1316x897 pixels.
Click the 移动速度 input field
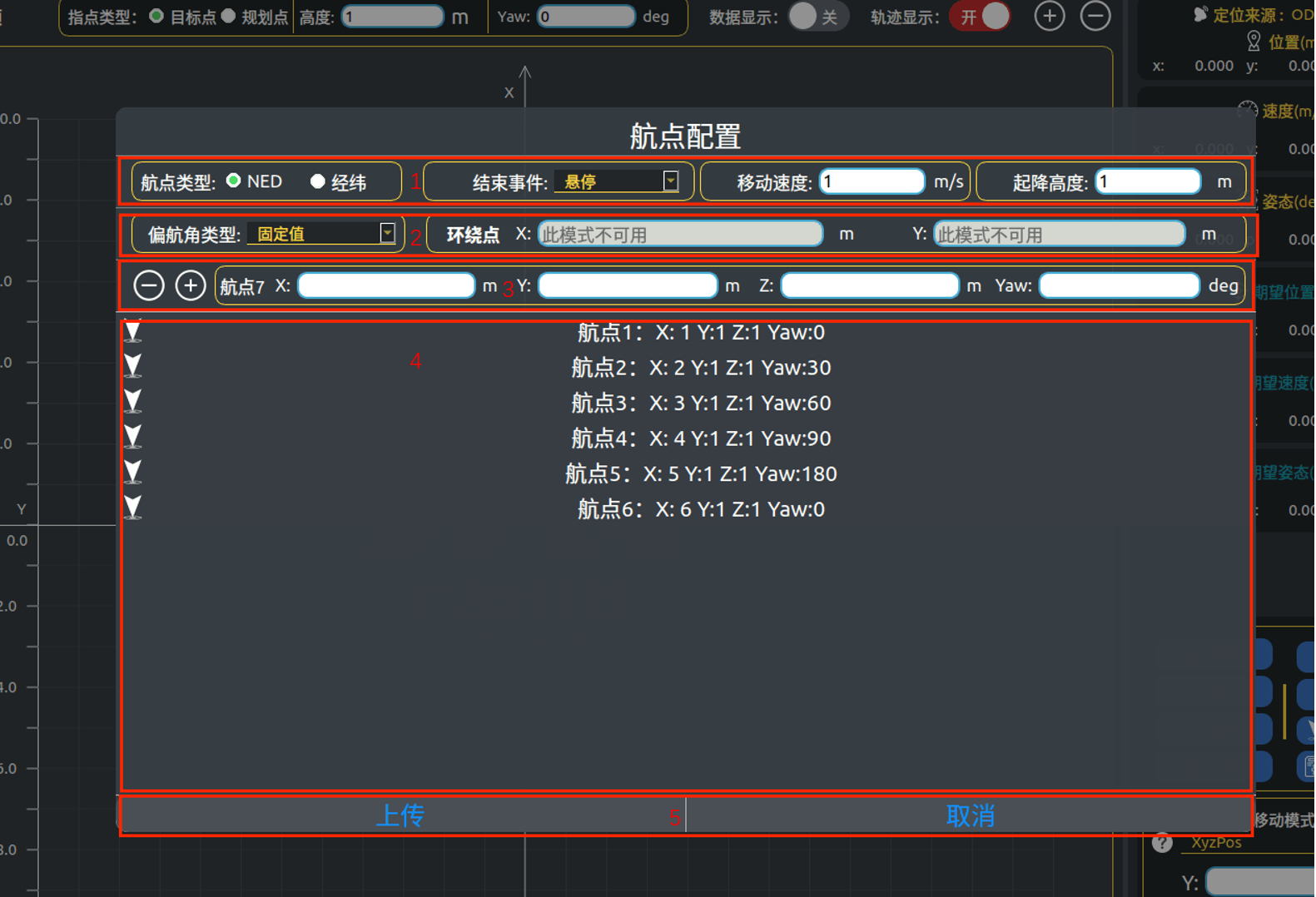click(872, 181)
